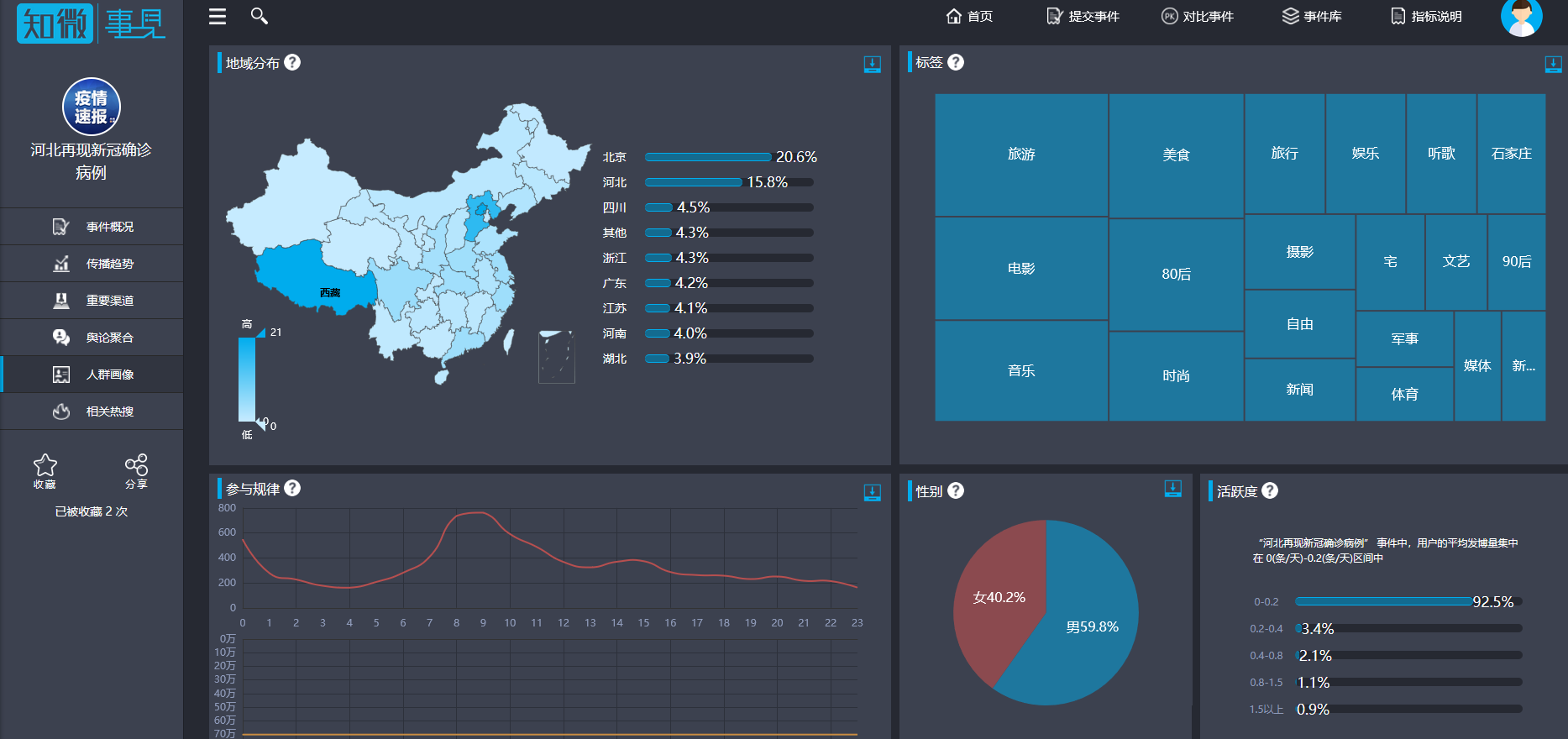Viewport: 1568px width, 739px height.
Task: Go to 首页 in top navigation
Action: click(x=969, y=16)
